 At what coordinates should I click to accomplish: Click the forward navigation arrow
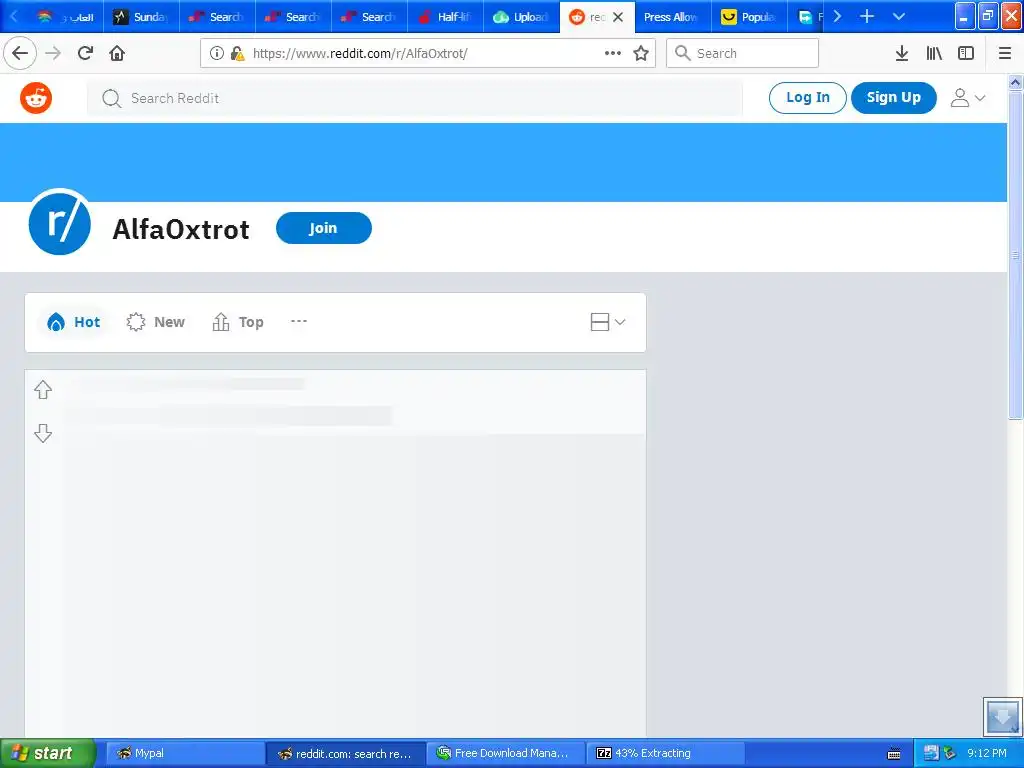53,53
